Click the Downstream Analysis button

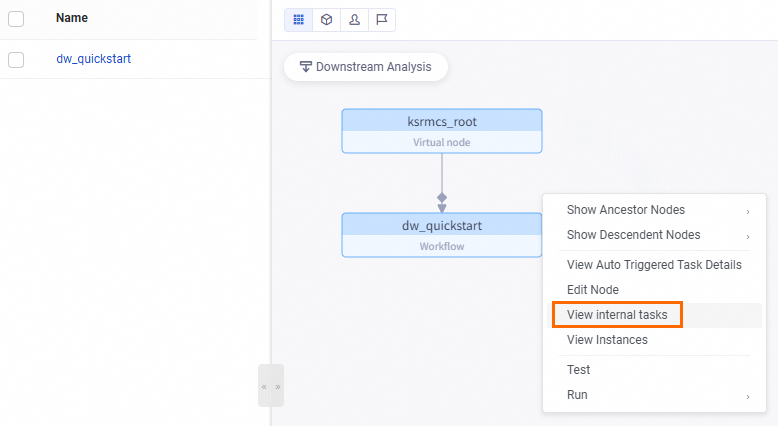click(x=366, y=67)
